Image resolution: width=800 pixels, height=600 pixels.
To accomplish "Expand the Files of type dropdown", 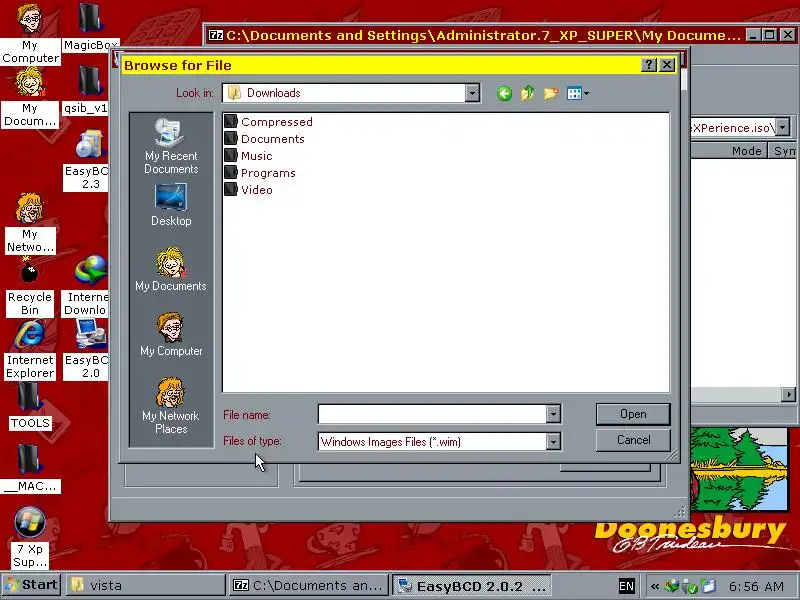I will click(x=553, y=441).
